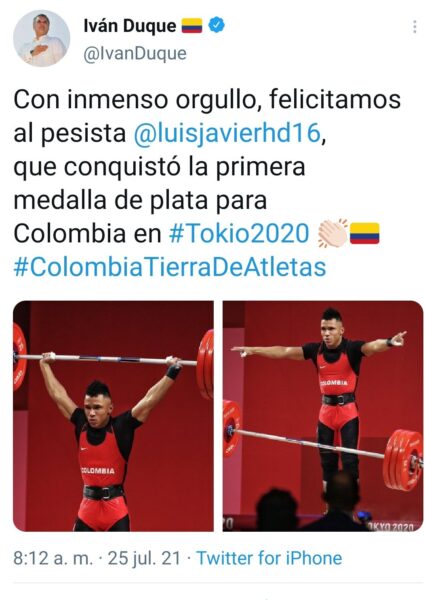Open the Twitter for iPhone source link
This screenshot has height=600, width=425.
click(269, 558)
